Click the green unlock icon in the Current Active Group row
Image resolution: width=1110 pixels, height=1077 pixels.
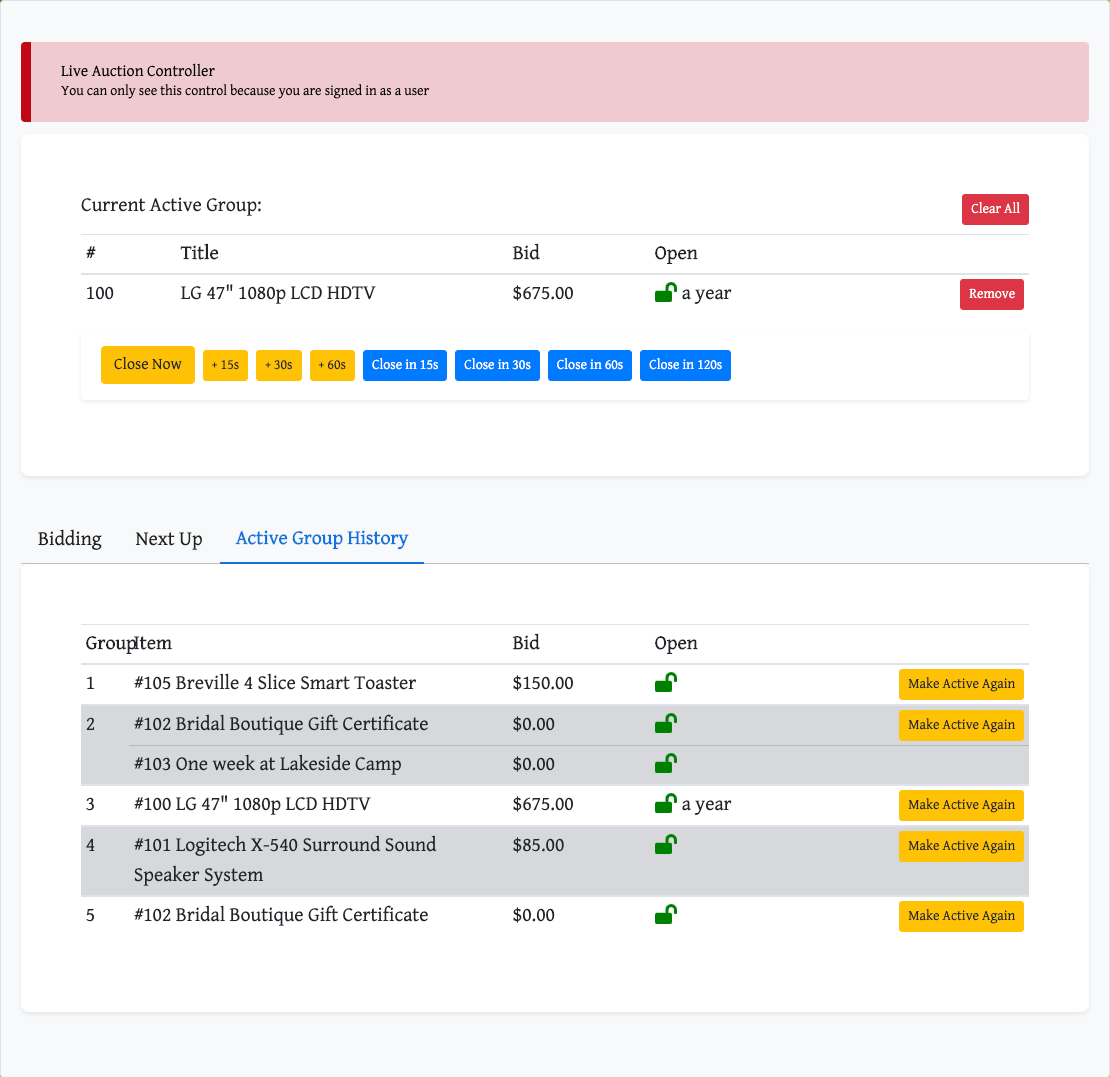665,292
